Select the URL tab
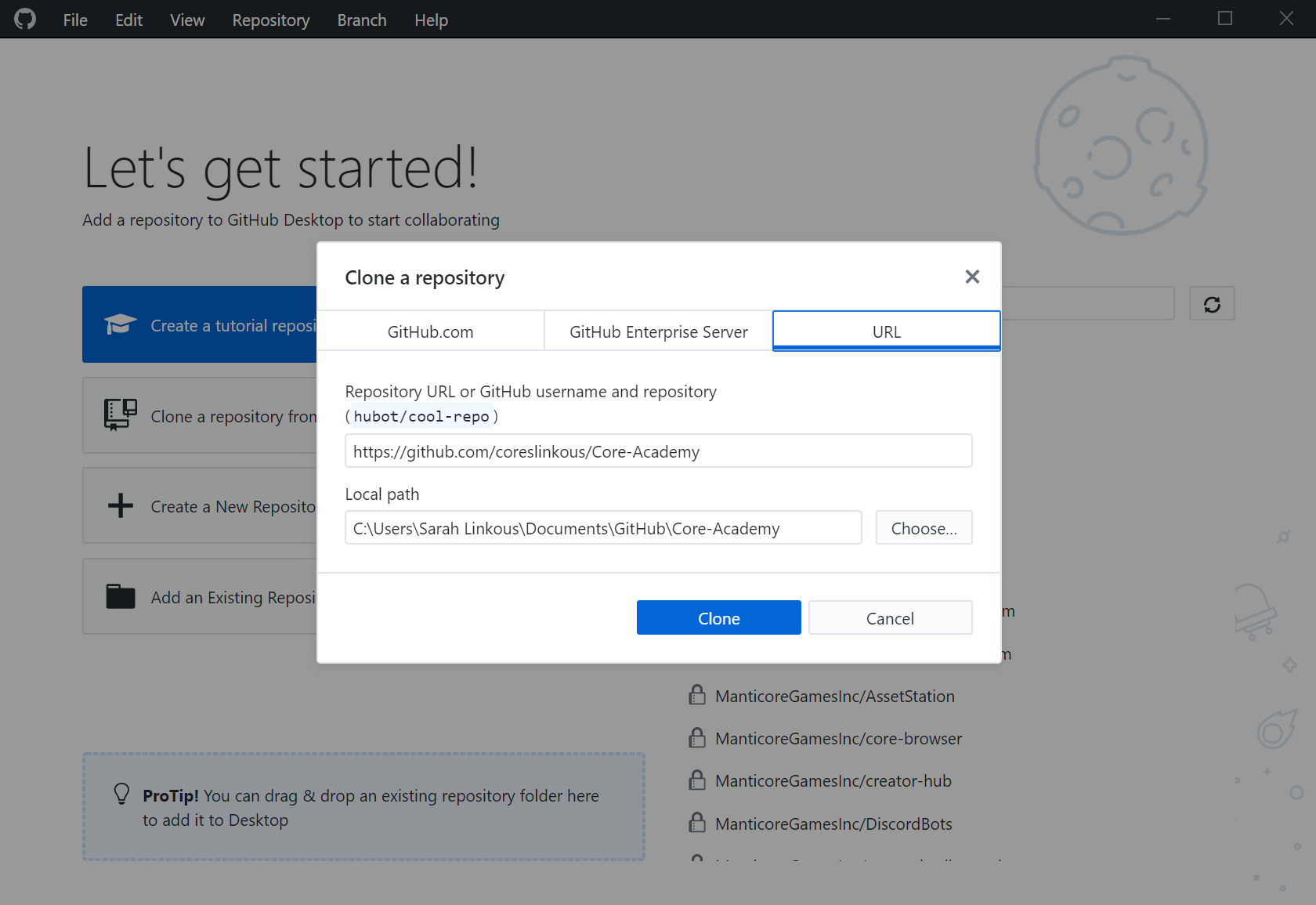Viewport: 1316px width, 905px height. click(x=887, y=331)
